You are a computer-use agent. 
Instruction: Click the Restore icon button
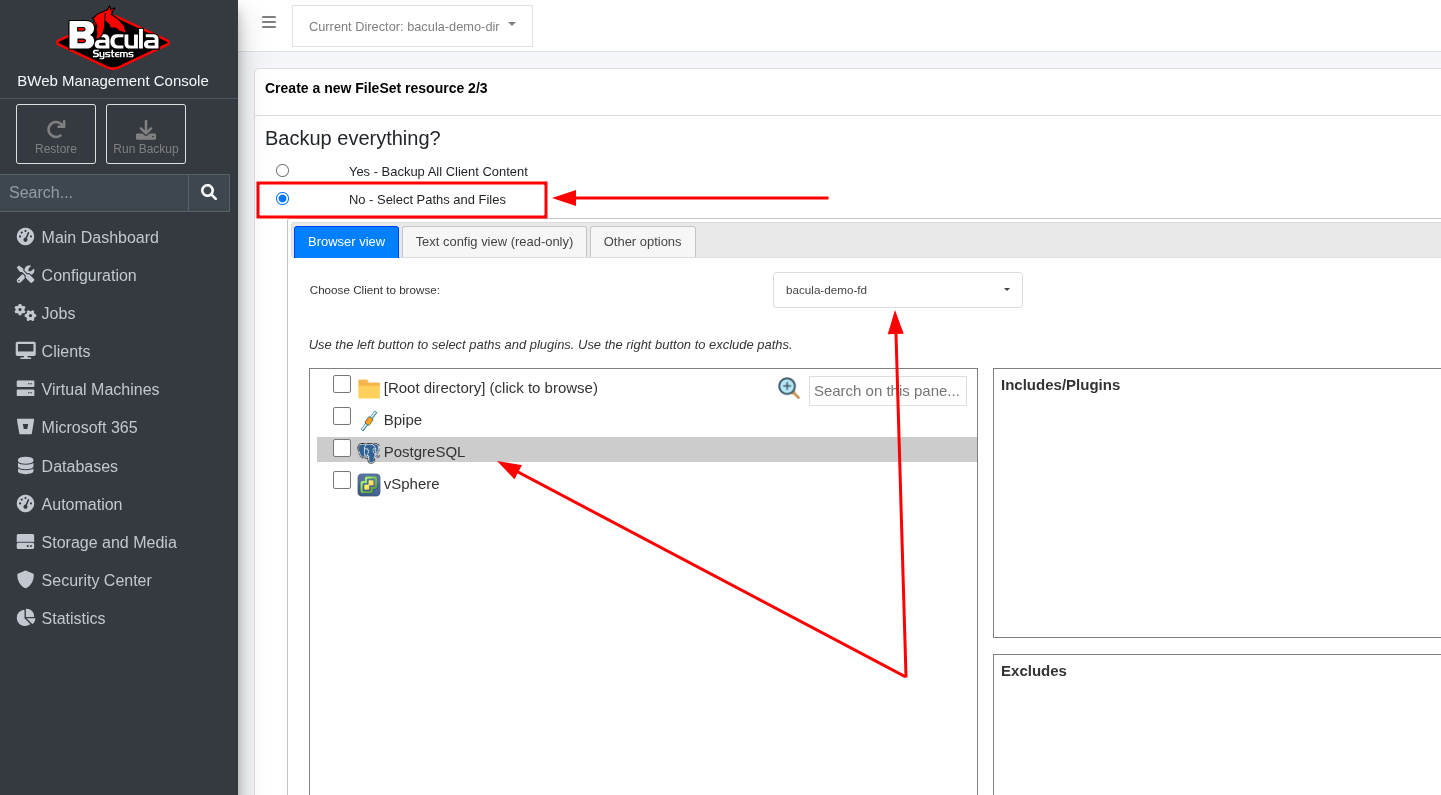click(x=56, y=134)
